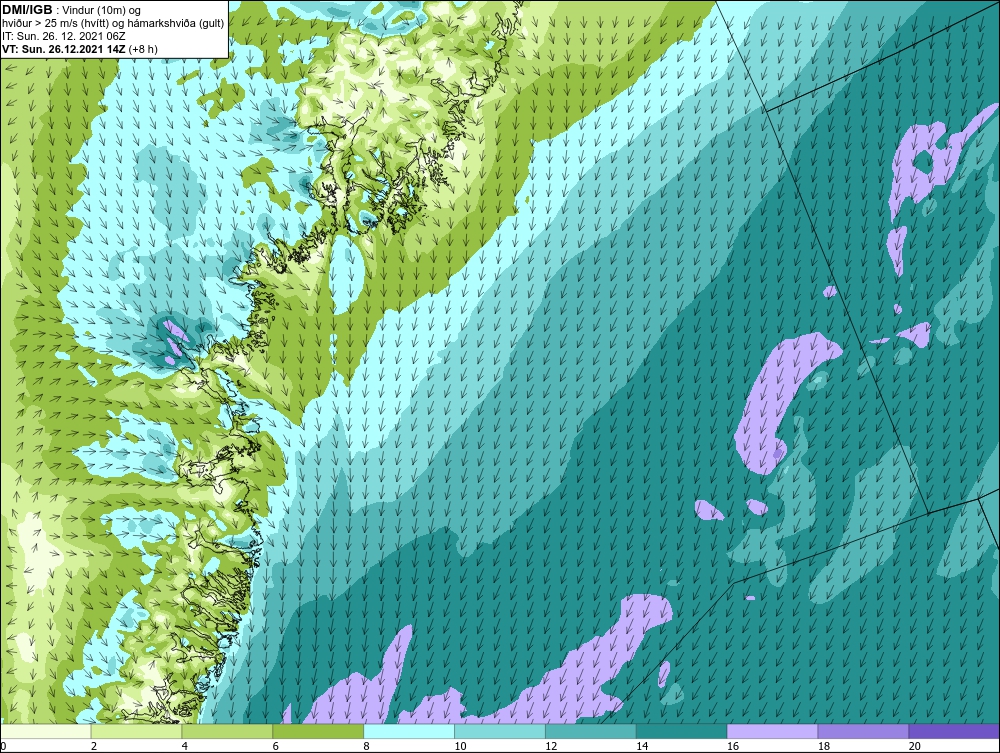1000x753 pixels.
Task: Click the 'IT: Sun. 26. 12. 2021 06Z' line
Action: pyautogui.click(x=64, y=36)
